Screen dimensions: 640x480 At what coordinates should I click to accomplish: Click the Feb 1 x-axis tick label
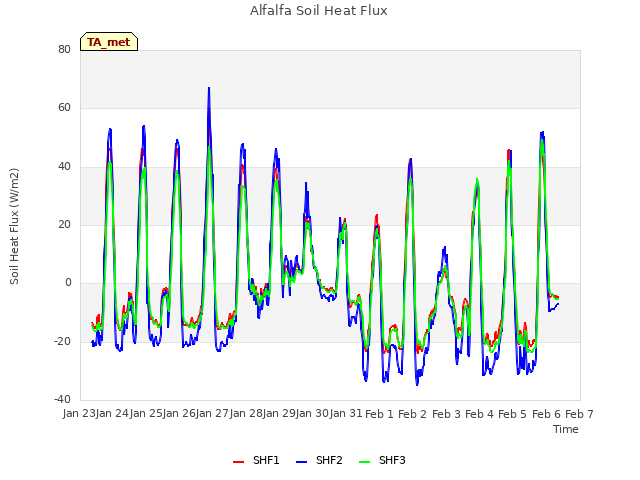(x=379, y=414)
